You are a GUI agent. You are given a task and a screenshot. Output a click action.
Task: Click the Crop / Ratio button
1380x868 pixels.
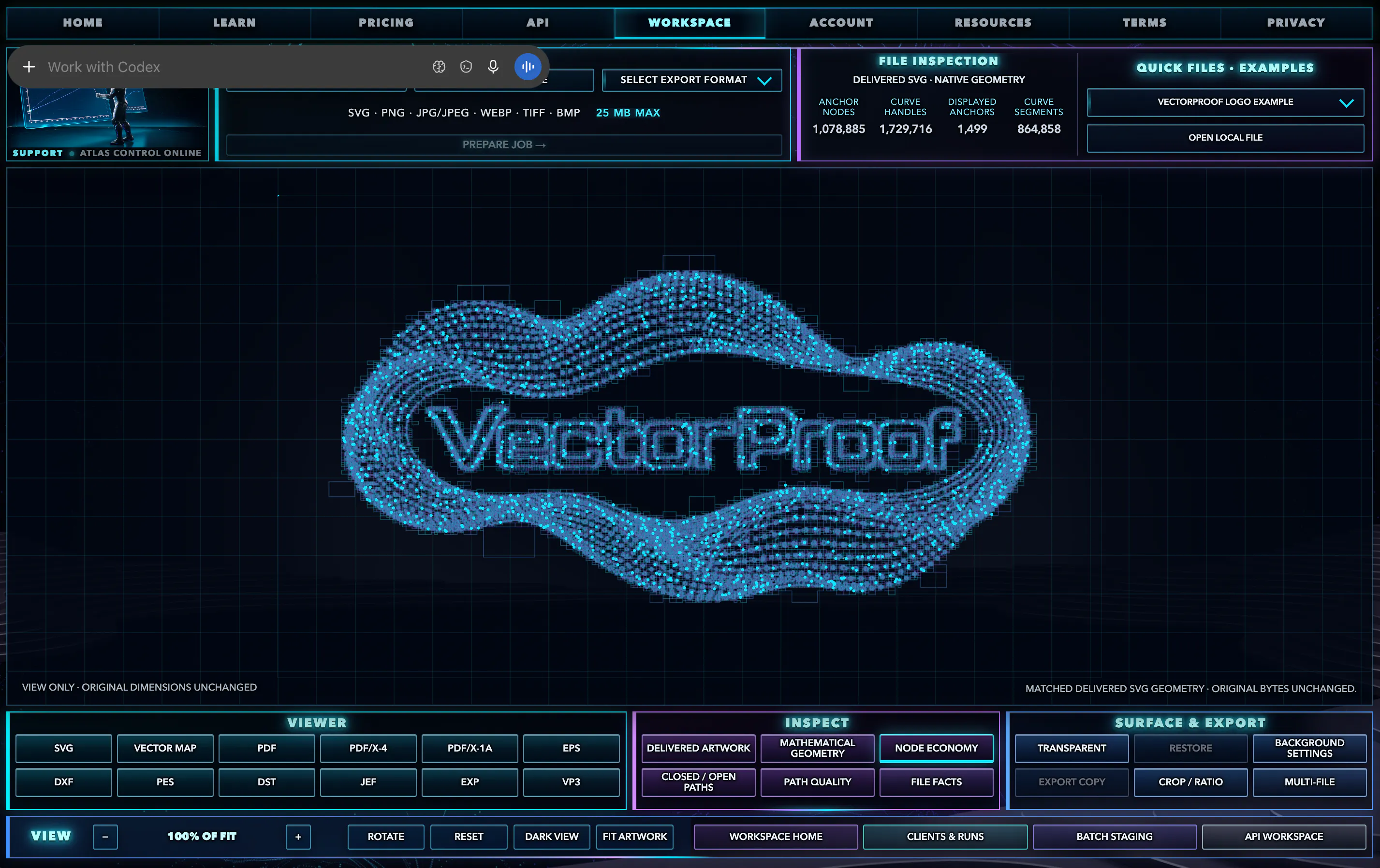coord(1190,782)
